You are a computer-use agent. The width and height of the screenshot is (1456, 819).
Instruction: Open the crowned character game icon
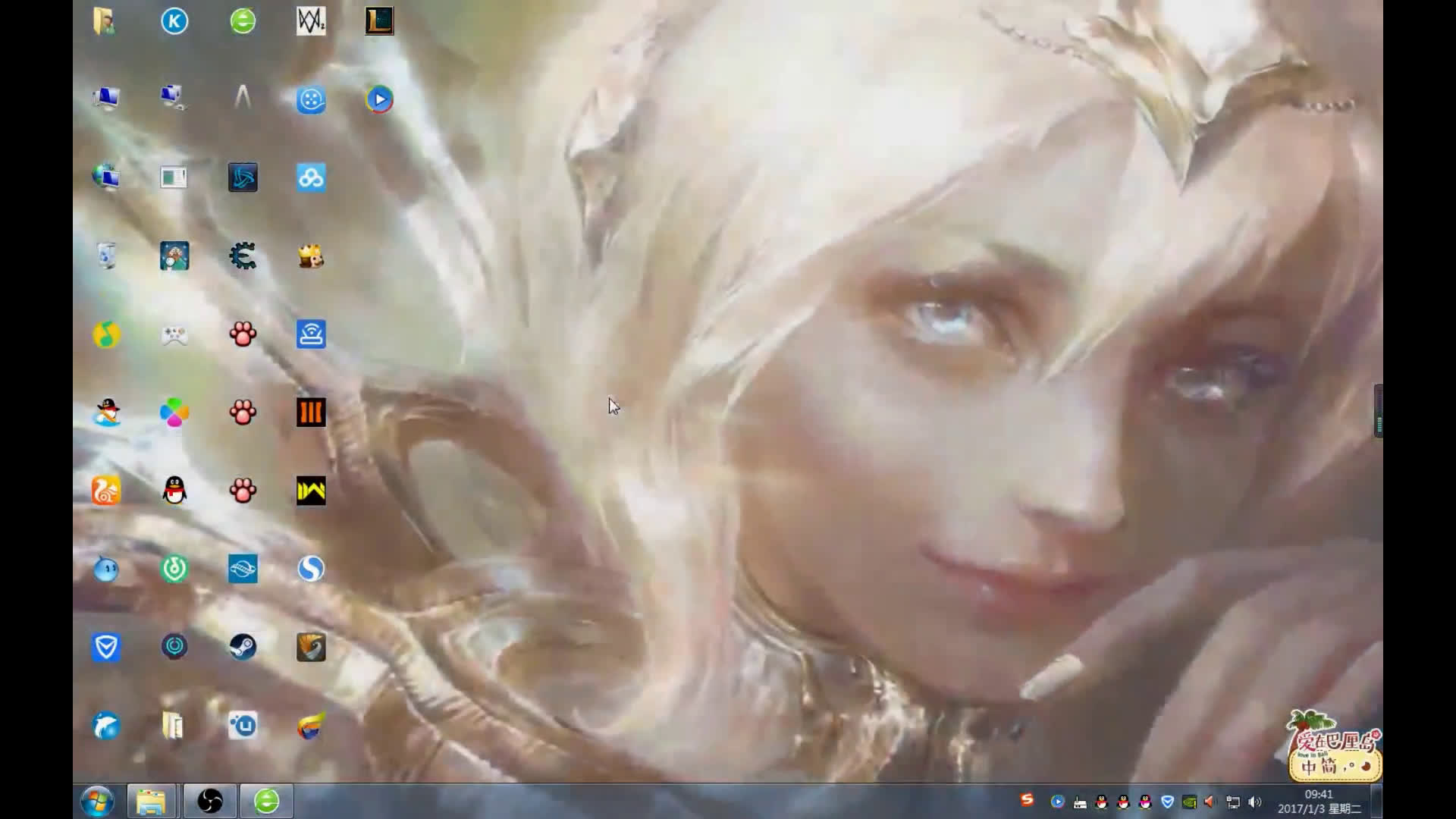click(311, 256)
